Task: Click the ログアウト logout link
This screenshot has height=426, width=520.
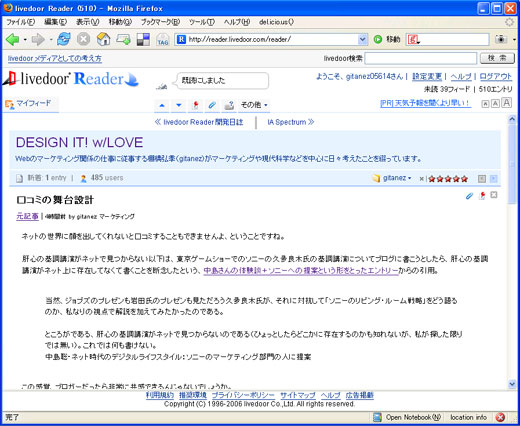Action: (495, 77)
